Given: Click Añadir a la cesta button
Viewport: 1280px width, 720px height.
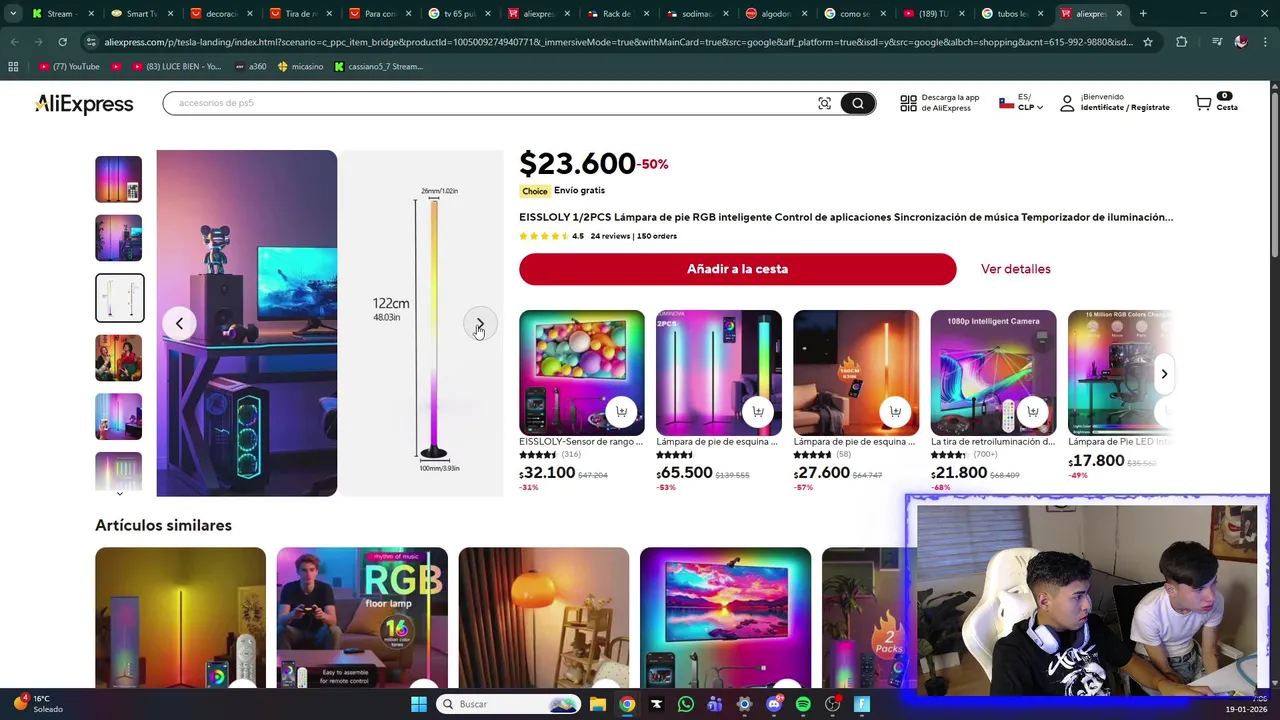Looking at the screenshot, I should coord(737,269).
